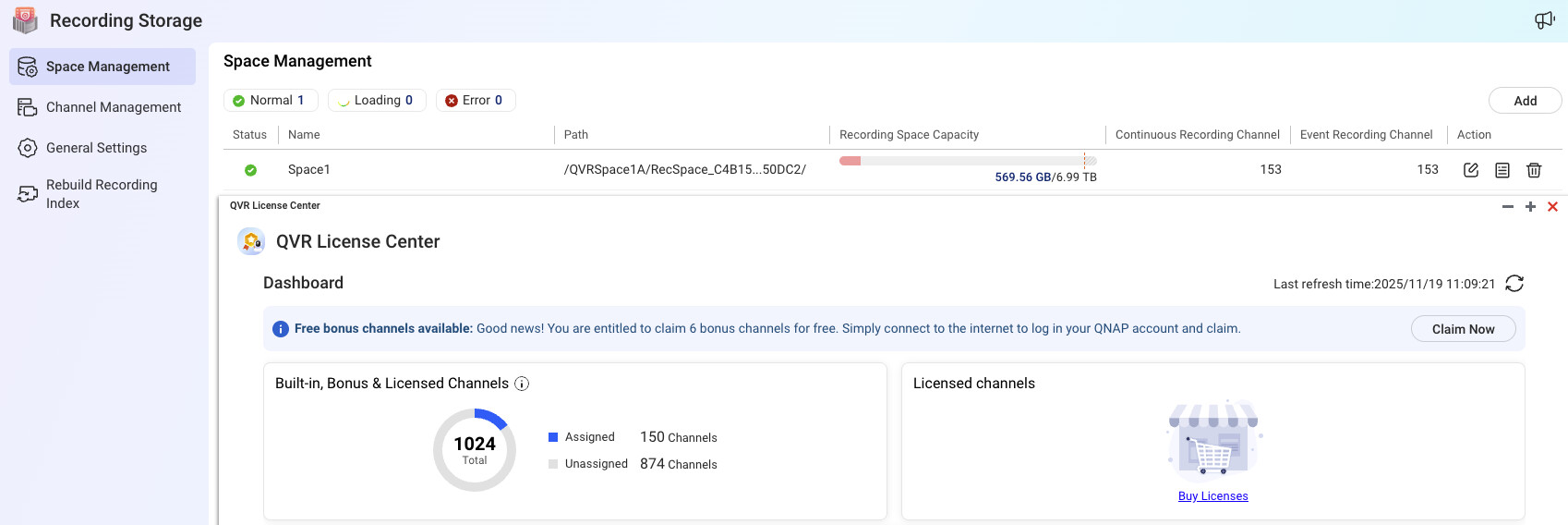Click the Add button
Image resolution: width=1568 pixels, height=525 pixels.
[1525, 101]
